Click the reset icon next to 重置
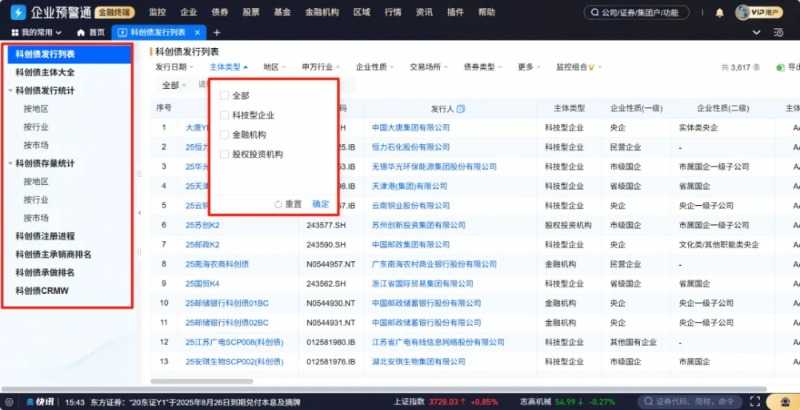Screen dimensions: 800x410 [x=278, y=203]
